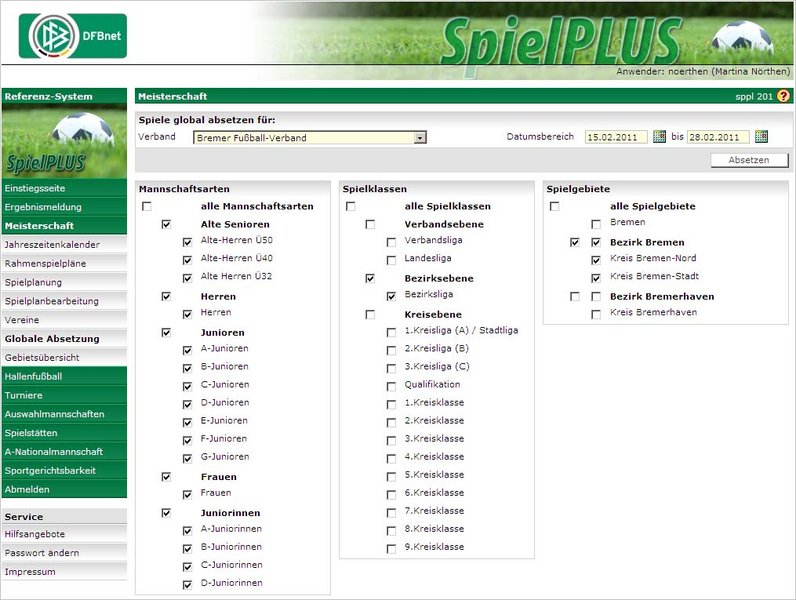796x600 pixels.
Task: Enable the Kreis Bremerhaven checkbox
Action: 596,315
